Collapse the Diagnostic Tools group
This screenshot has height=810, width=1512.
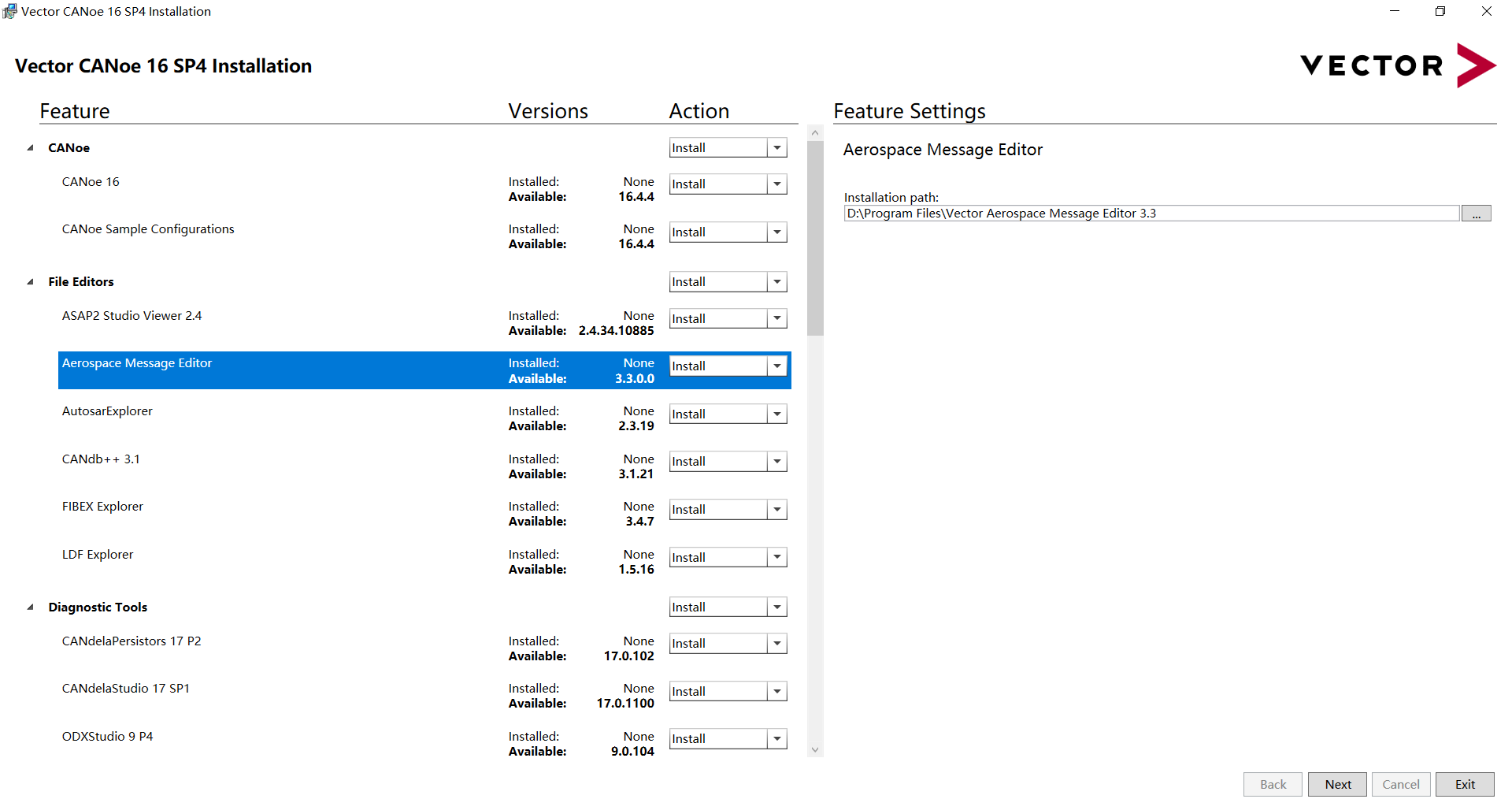pos(31,607)
